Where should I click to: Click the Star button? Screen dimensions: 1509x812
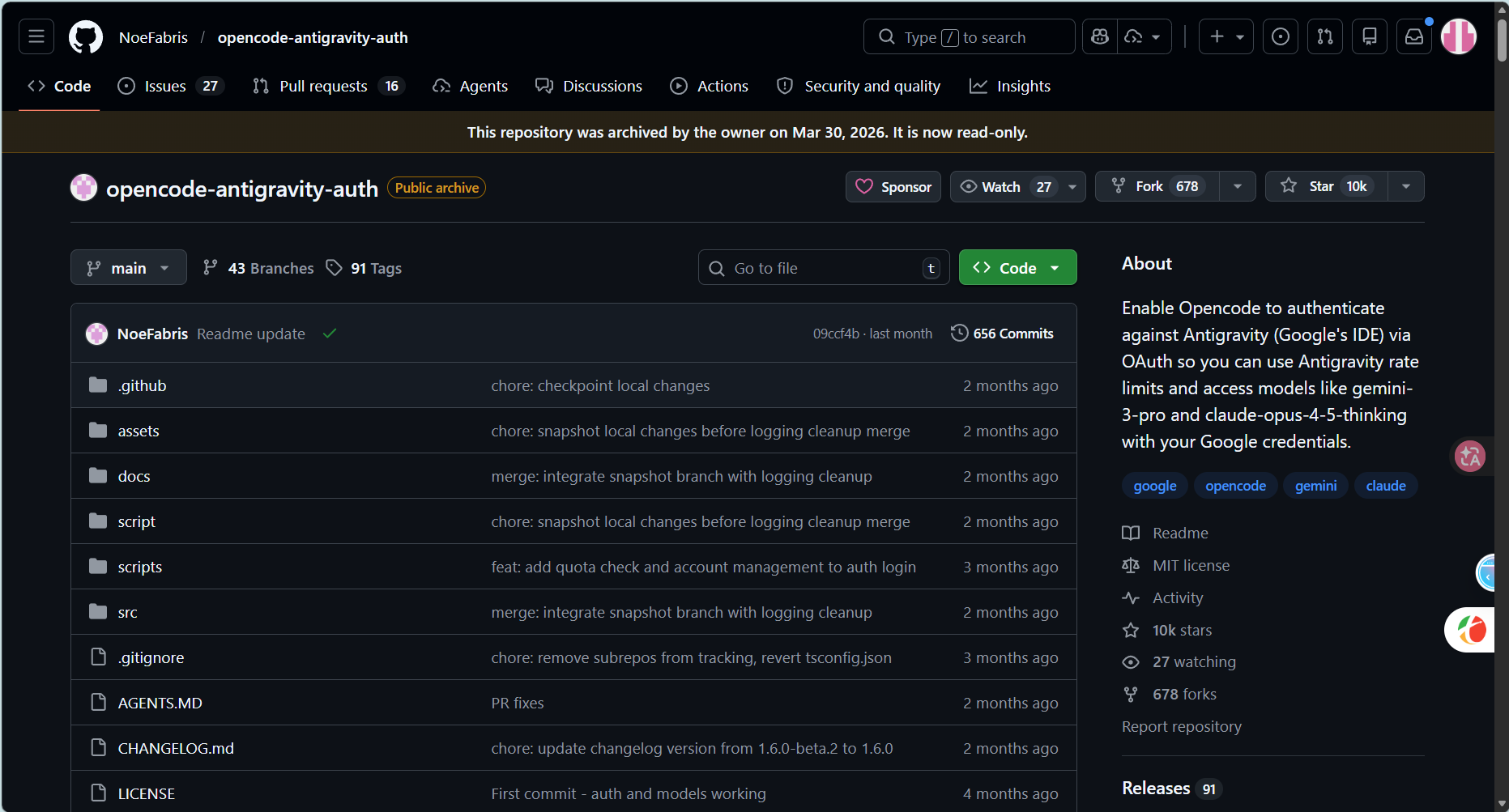coord(1327,186)
